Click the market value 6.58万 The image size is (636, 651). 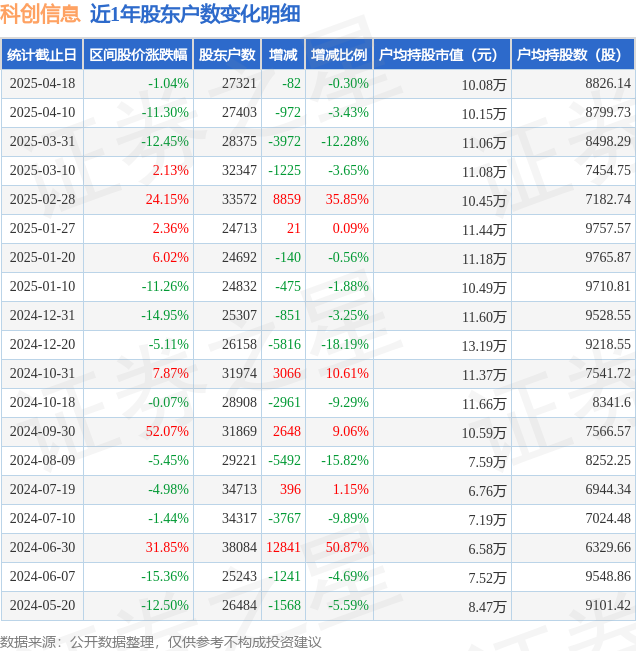pyautogui.click(x=487, y=549)
